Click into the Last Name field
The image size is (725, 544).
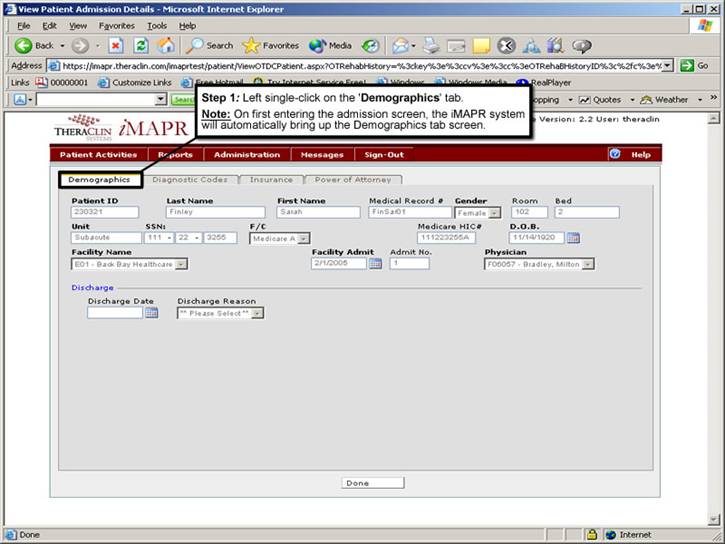click(215, 213)
